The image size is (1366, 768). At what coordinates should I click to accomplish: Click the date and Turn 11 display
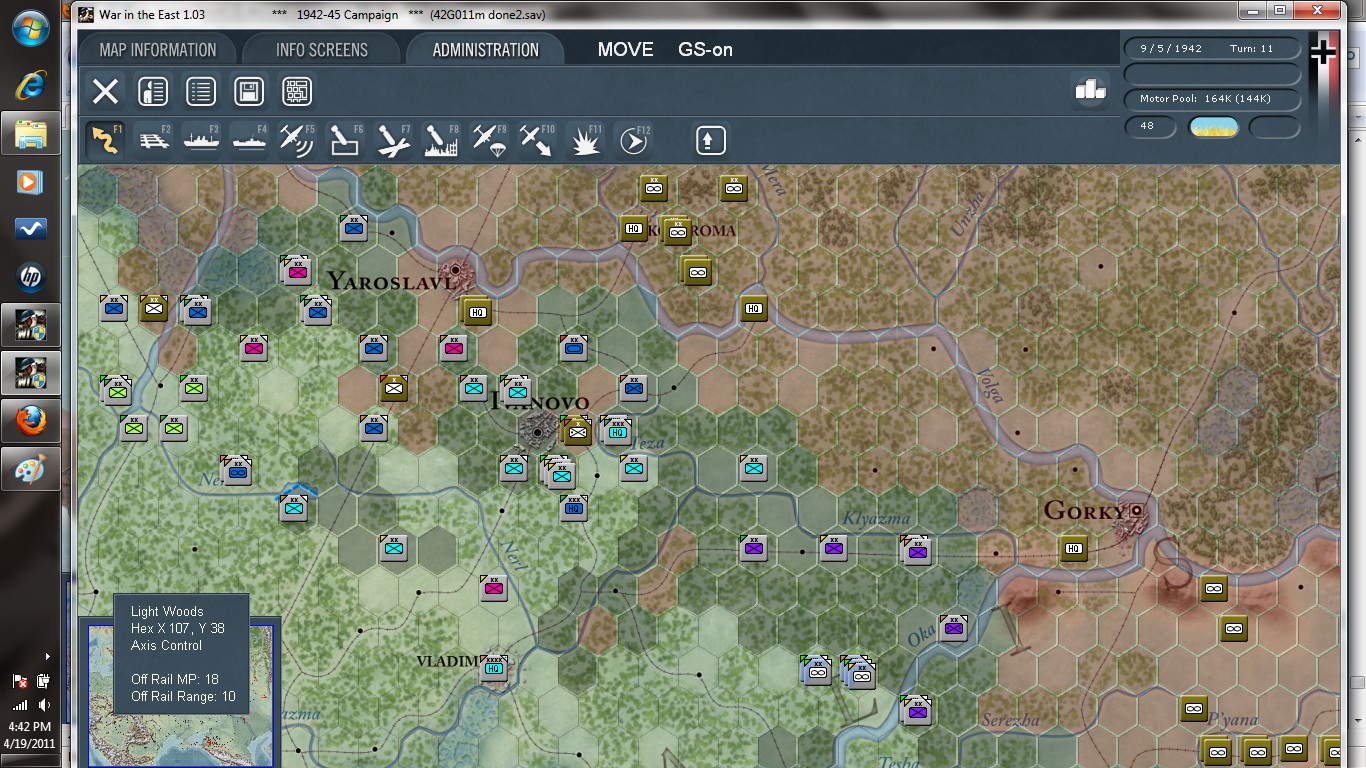[x=1212, y=48]
